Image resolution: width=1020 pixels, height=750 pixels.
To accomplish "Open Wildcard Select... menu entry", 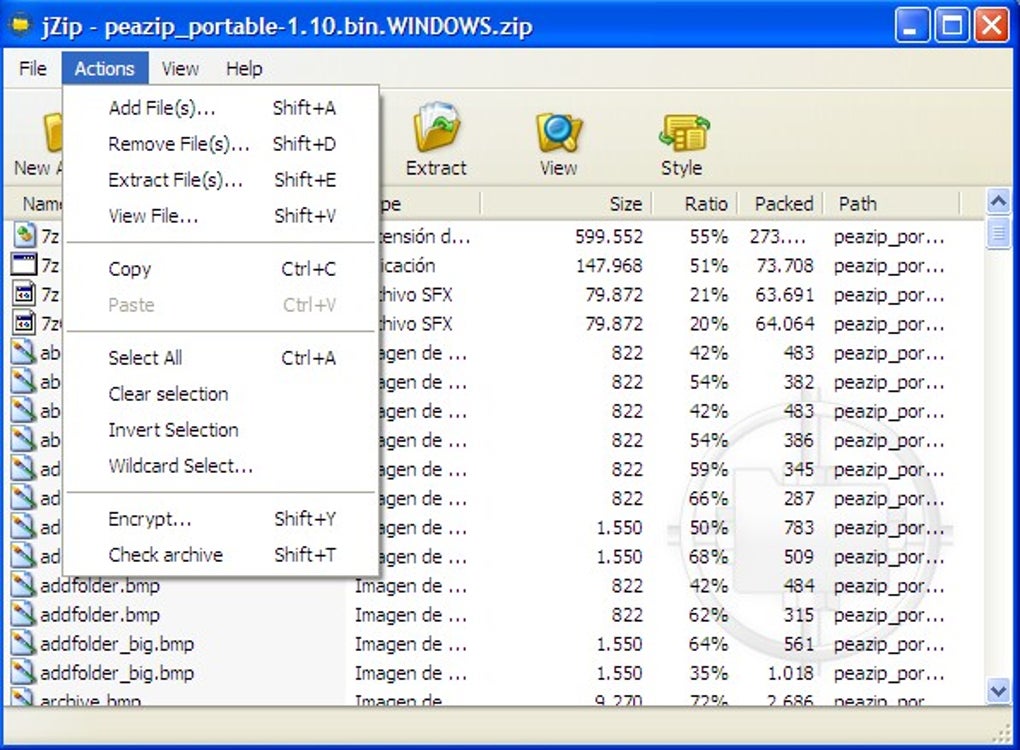I will [x=221, y=466].
